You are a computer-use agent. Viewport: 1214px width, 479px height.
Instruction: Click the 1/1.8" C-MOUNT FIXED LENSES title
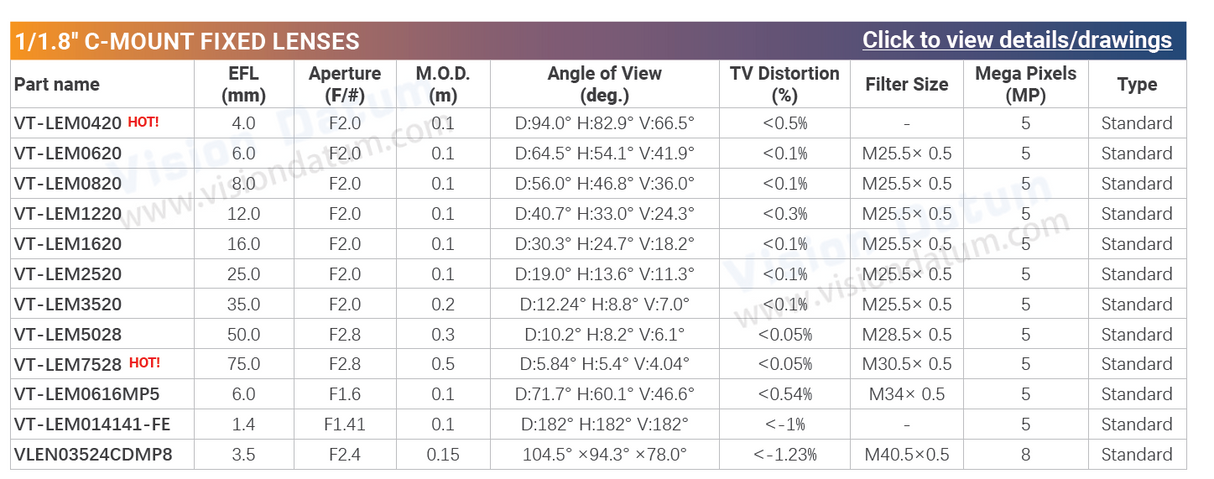pos(187,41)
